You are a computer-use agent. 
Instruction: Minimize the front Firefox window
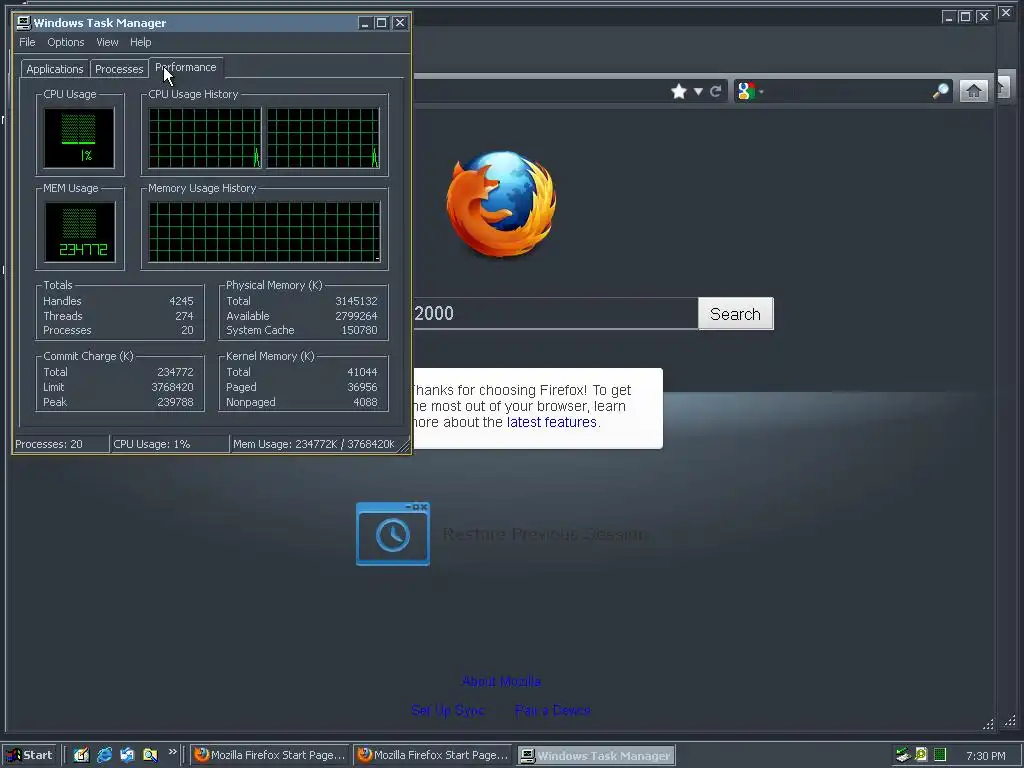tap(949, 17)
